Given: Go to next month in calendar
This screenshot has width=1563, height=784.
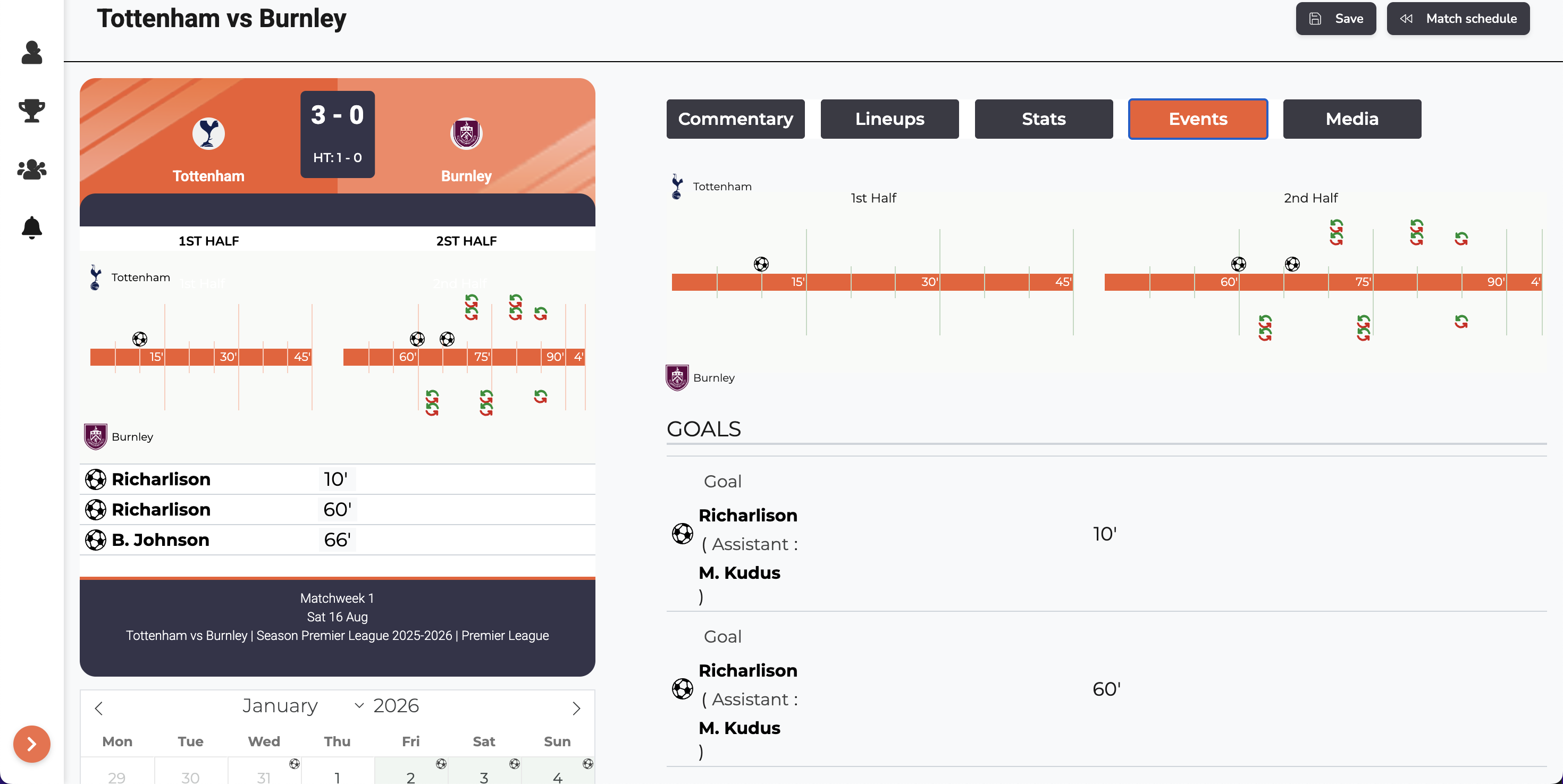Looking at the screenshot, I should coord(576,708).
